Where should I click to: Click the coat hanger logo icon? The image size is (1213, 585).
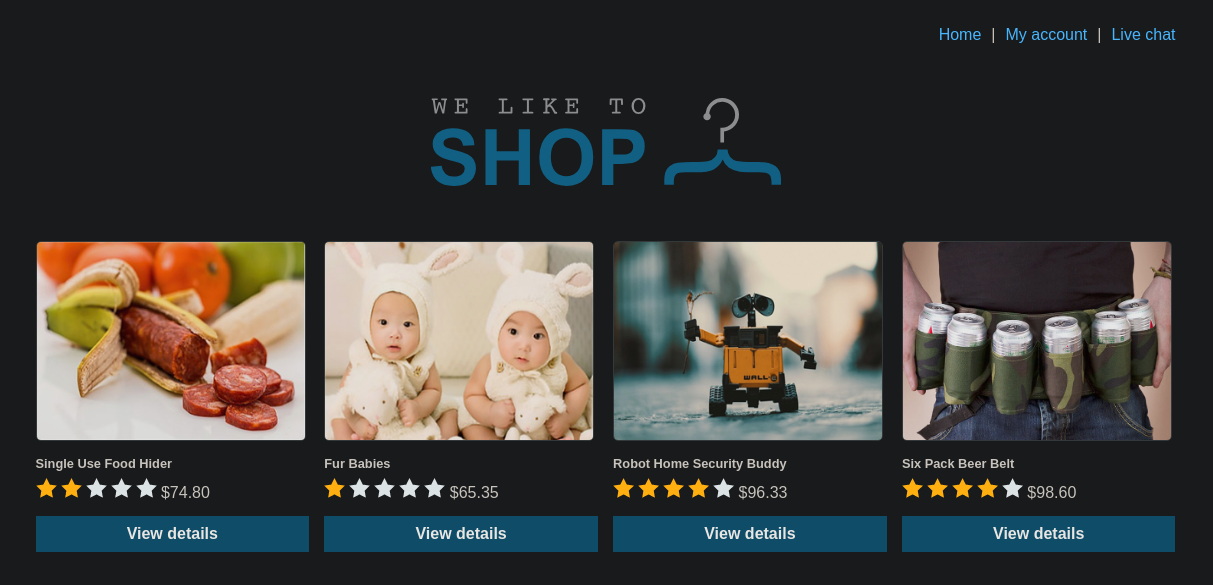[x=722, y=142]
